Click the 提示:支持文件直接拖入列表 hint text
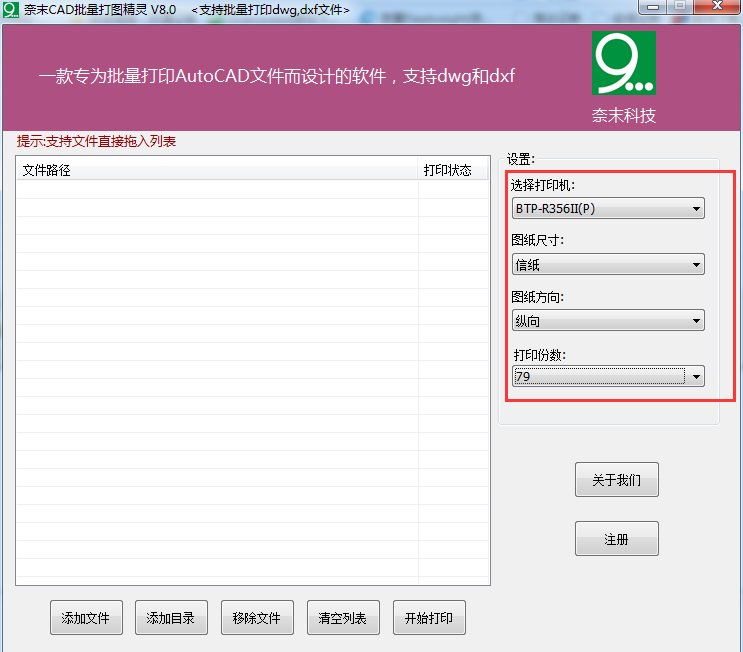Screen dimensions: 743x652 click(x=96, y=141)
